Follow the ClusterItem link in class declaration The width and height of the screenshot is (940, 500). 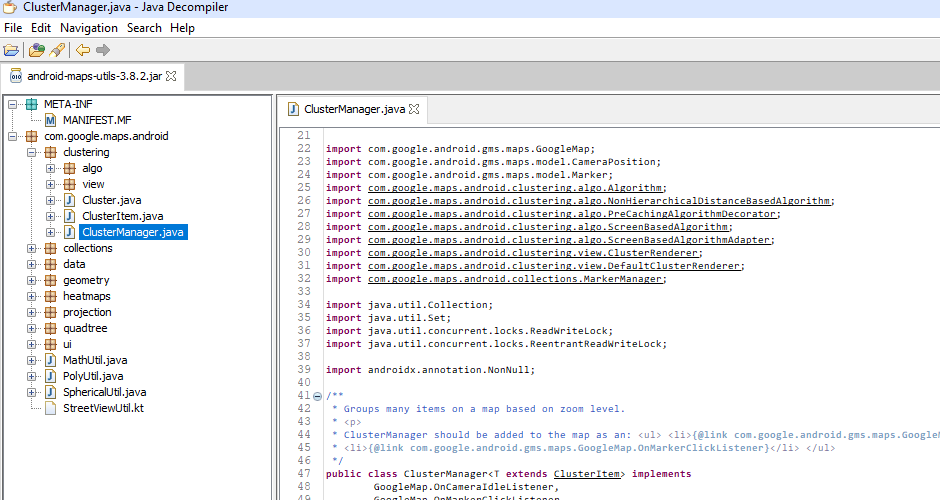coord(586,474)
